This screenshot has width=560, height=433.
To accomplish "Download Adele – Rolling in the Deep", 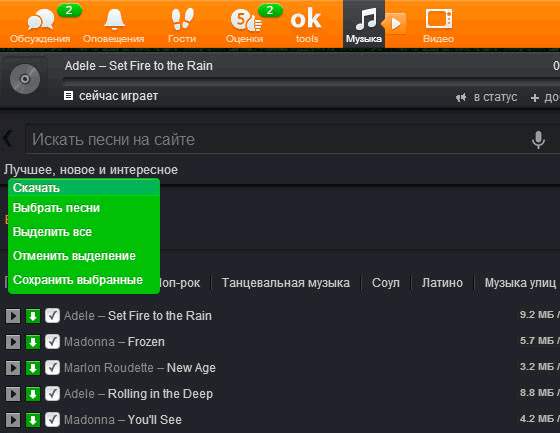I will (x=33, y=394).
